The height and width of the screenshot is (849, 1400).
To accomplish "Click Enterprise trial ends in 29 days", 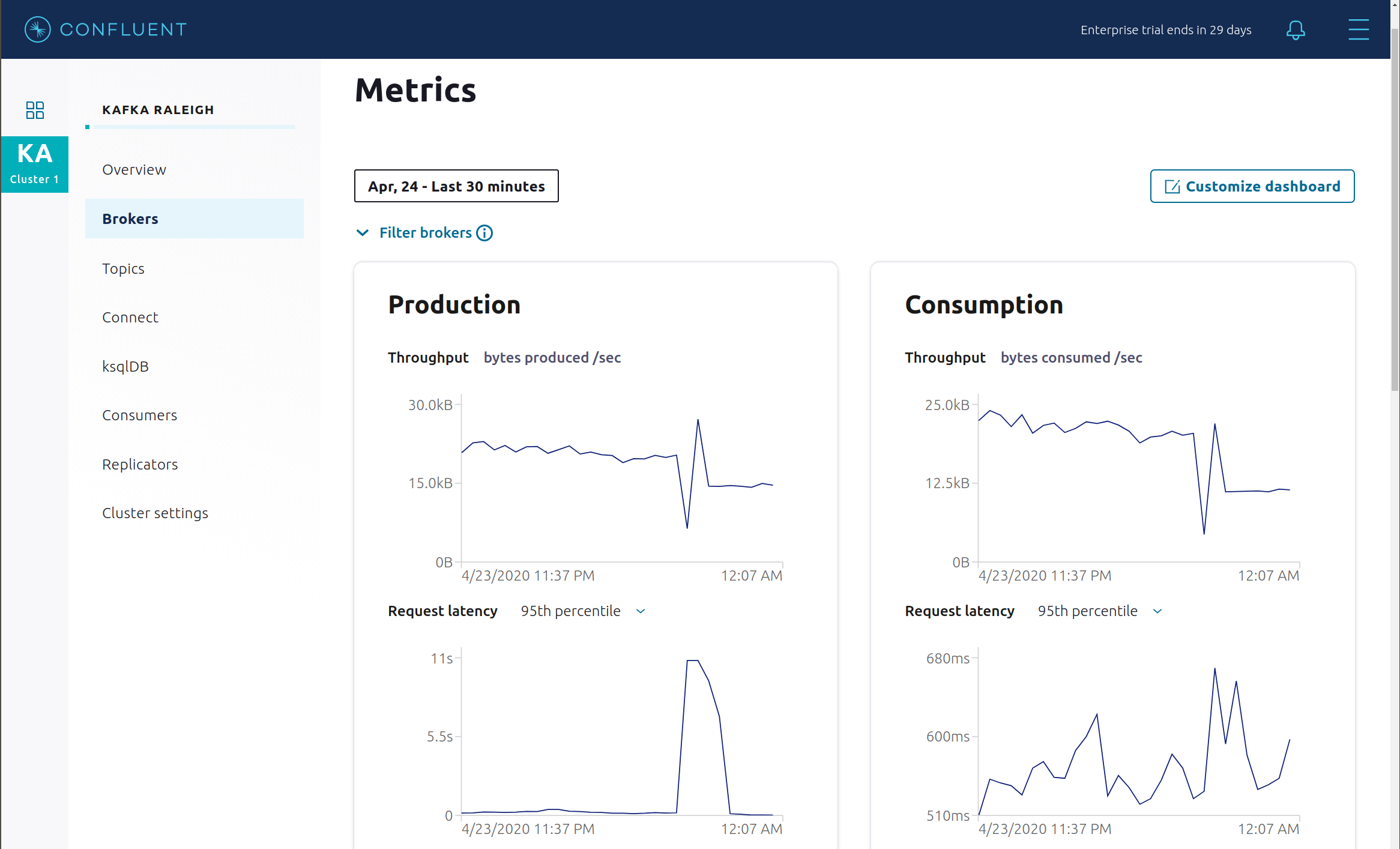I will (x=1166, y=30).
